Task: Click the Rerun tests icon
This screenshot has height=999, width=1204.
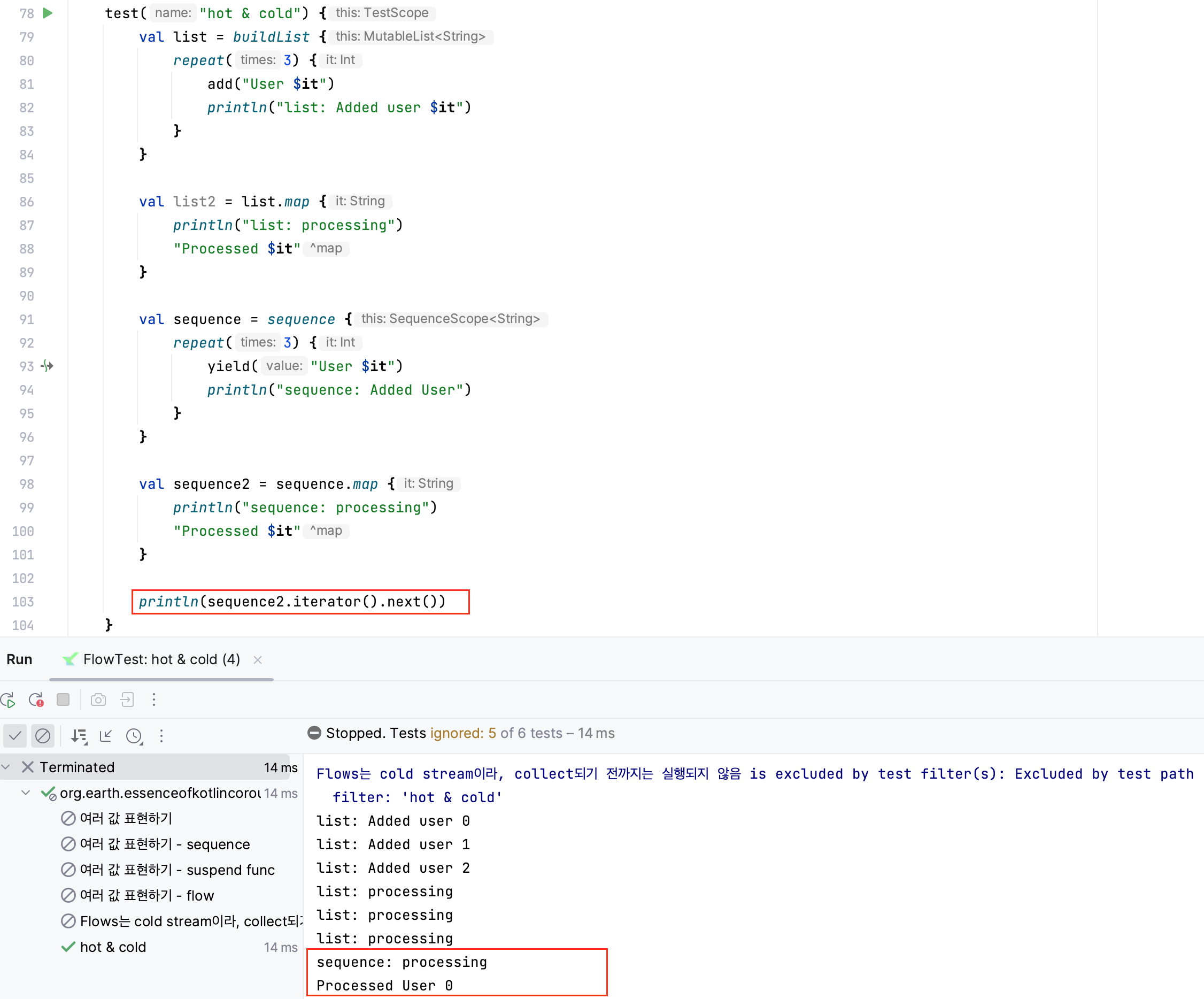Action: pyautogui.click(x=8, y=700)
